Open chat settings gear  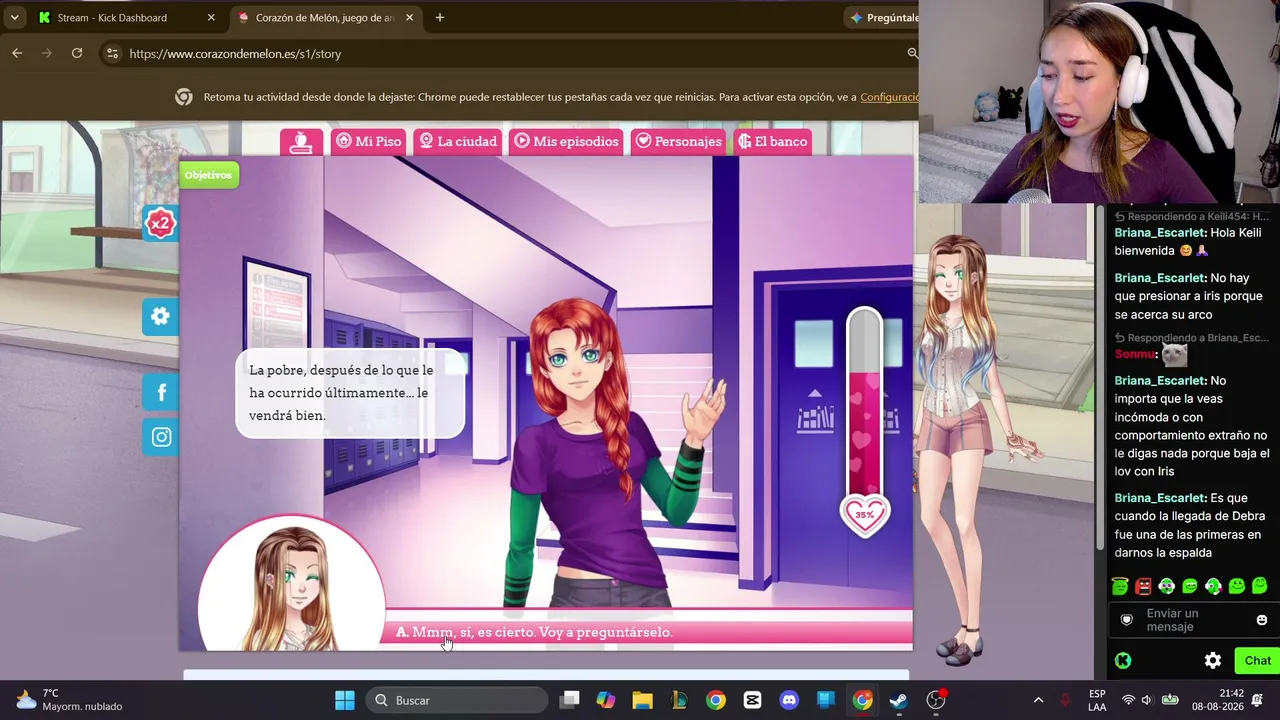1213,660
